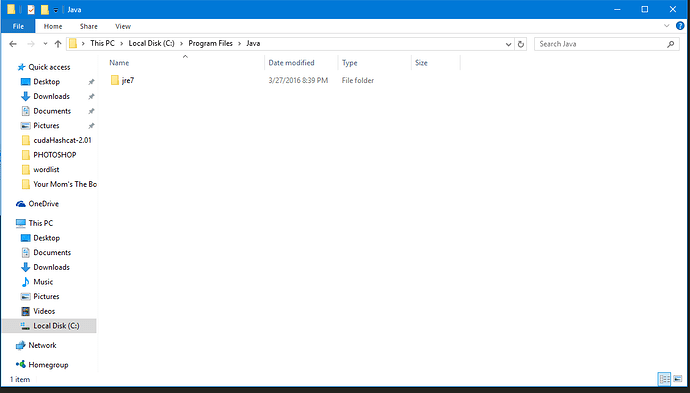Click the New folder quick access icon

(44, 9)
